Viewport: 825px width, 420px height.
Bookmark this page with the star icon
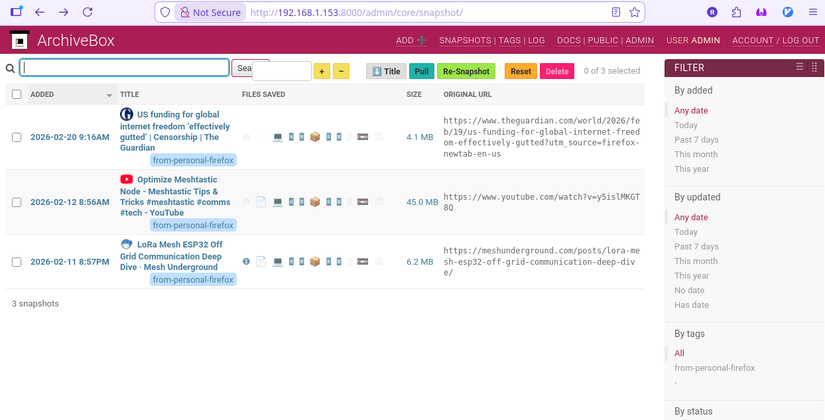pos(634,12)
